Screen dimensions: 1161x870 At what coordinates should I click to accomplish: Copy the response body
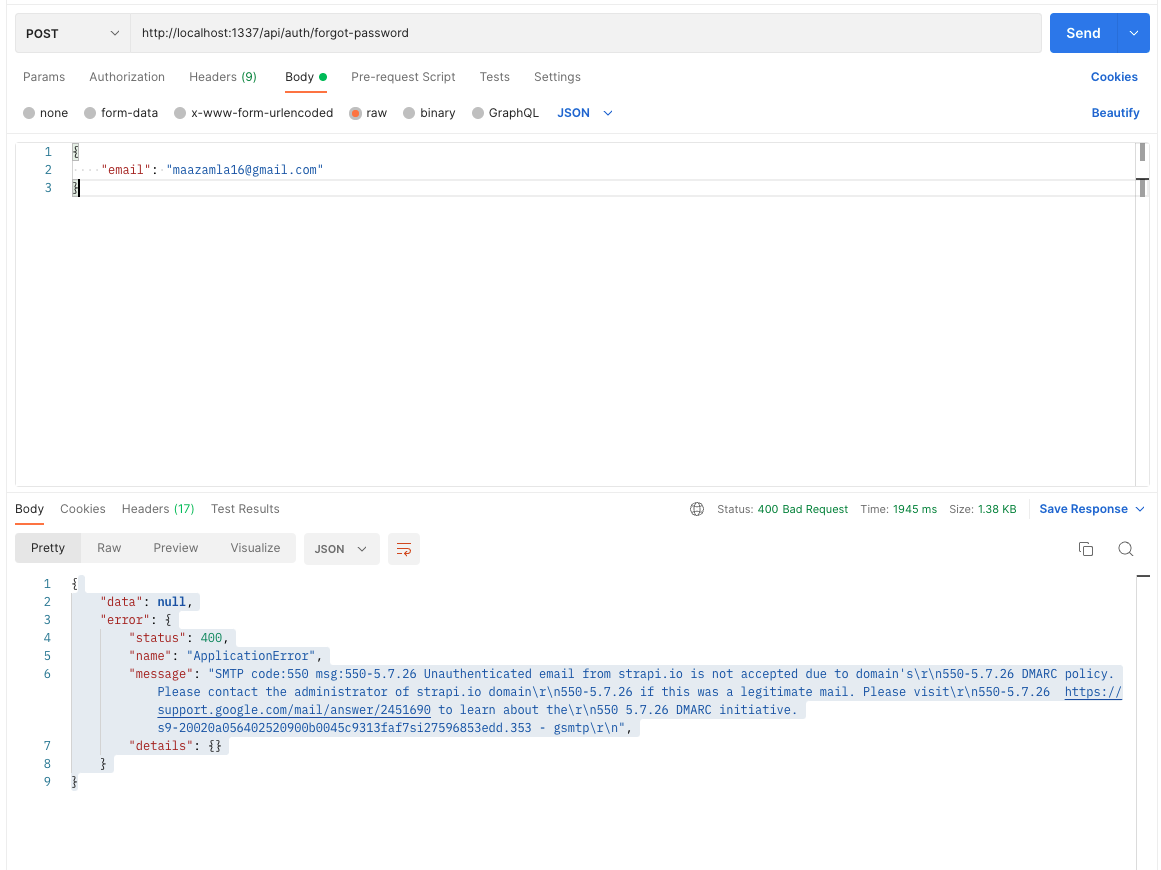(1086, 548)
